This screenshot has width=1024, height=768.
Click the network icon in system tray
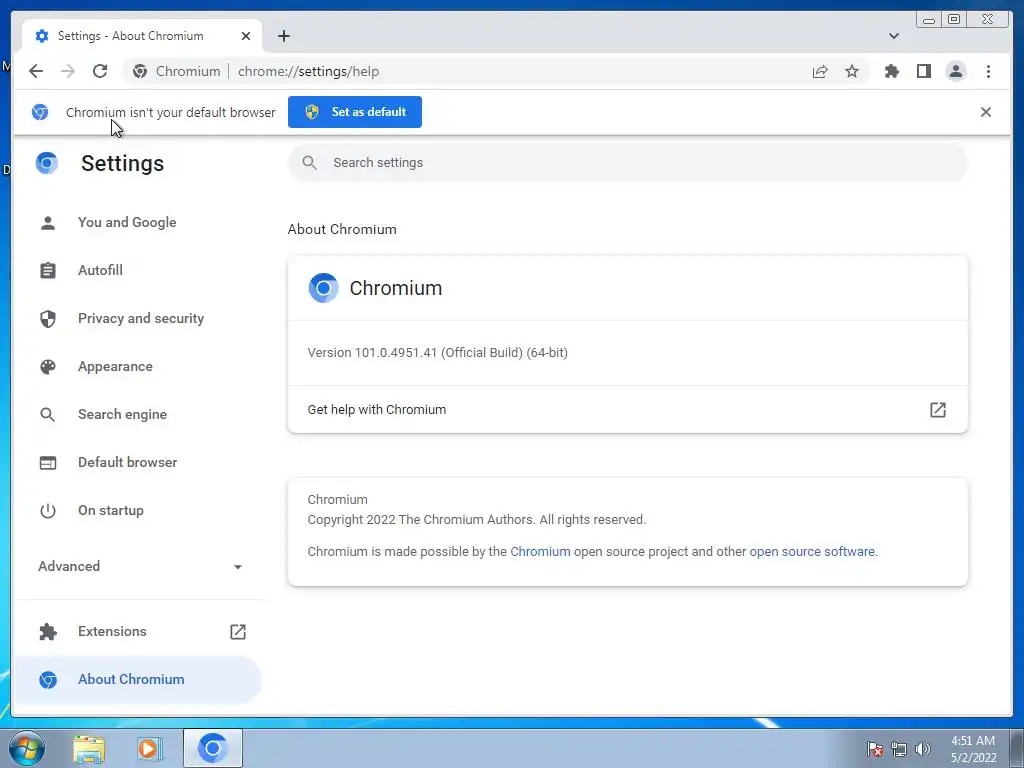click(x=899, y=749)
